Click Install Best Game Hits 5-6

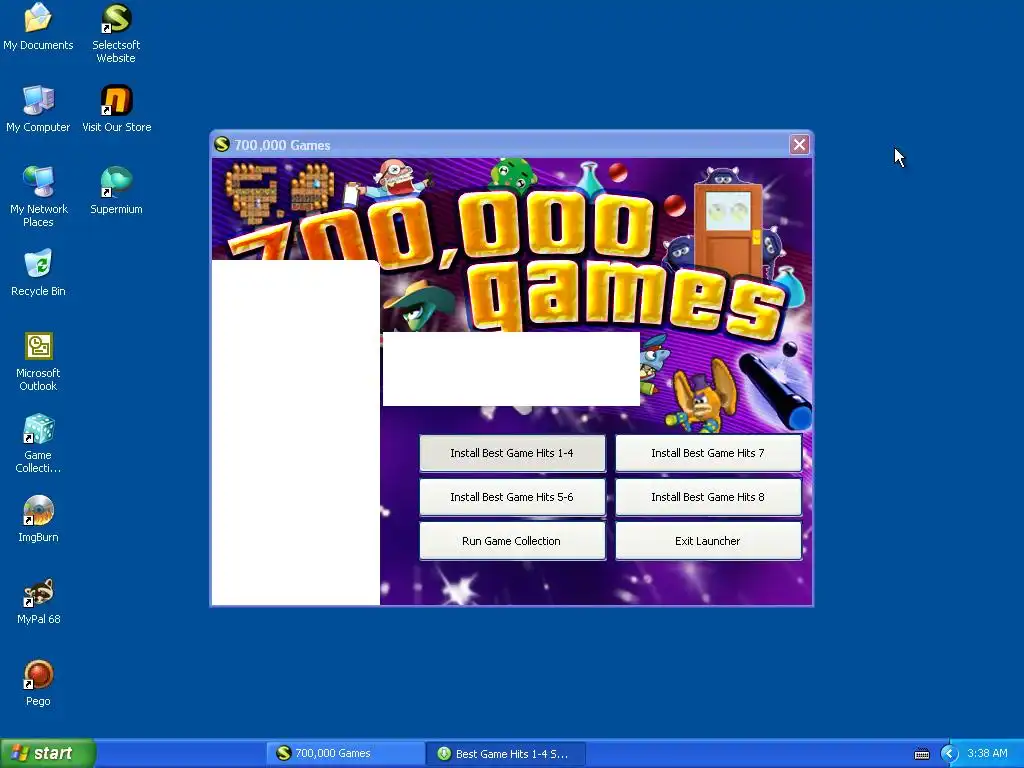[x=512, y=497]
